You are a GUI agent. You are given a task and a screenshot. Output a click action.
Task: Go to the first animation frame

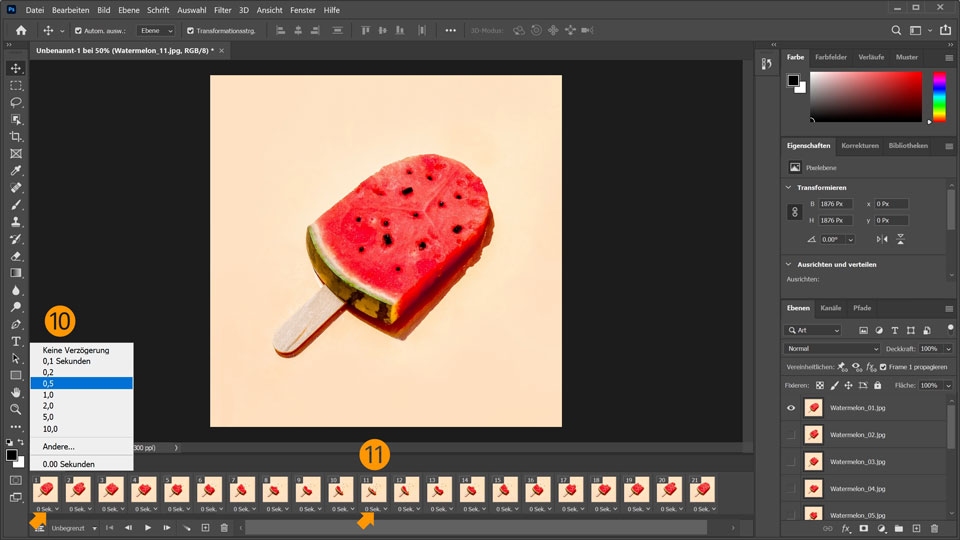110,528
